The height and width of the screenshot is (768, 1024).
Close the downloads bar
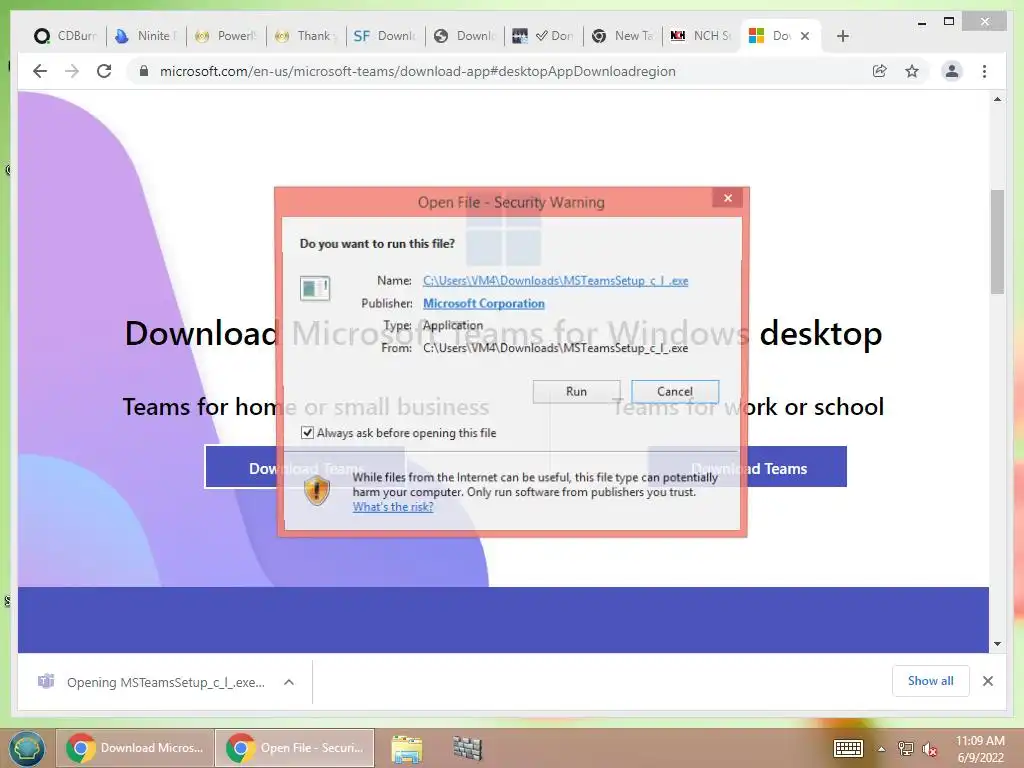pos(987,681)
